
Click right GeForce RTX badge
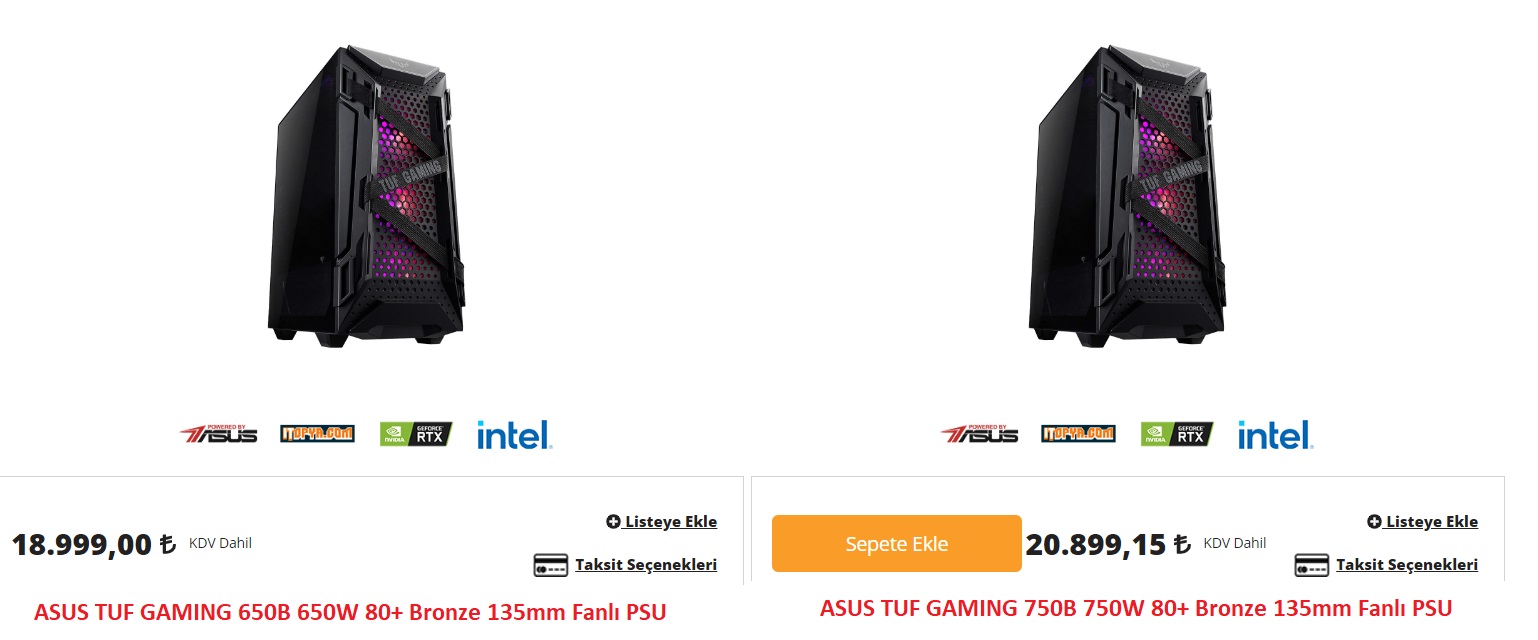pos(1177,434)
